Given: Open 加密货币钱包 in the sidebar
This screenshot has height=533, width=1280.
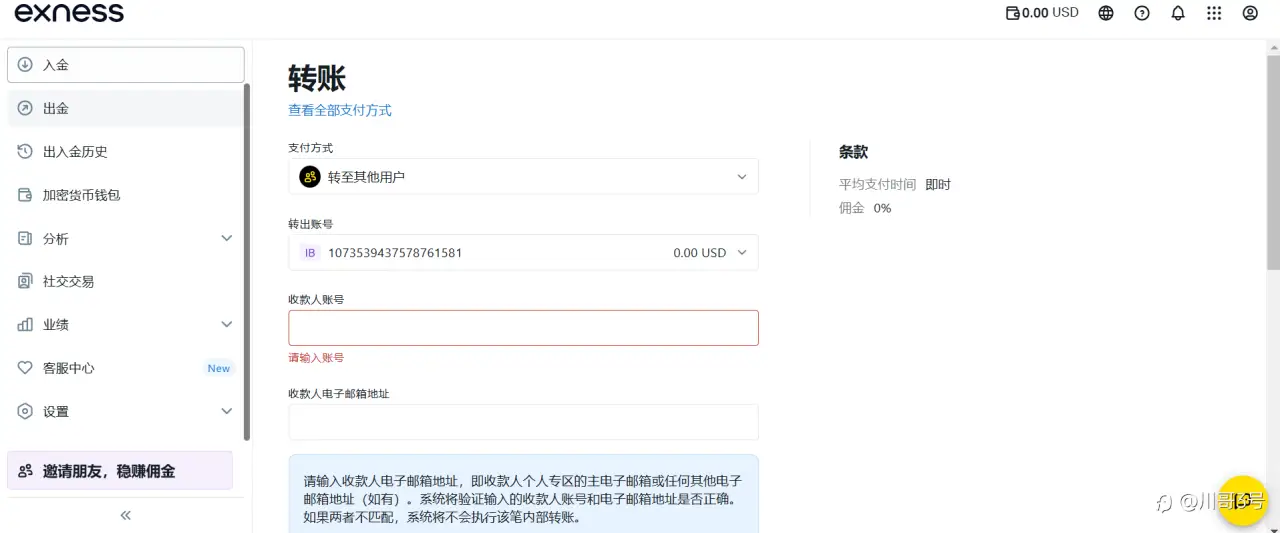Looking at the screenshot, I should [x=81, y=195].
